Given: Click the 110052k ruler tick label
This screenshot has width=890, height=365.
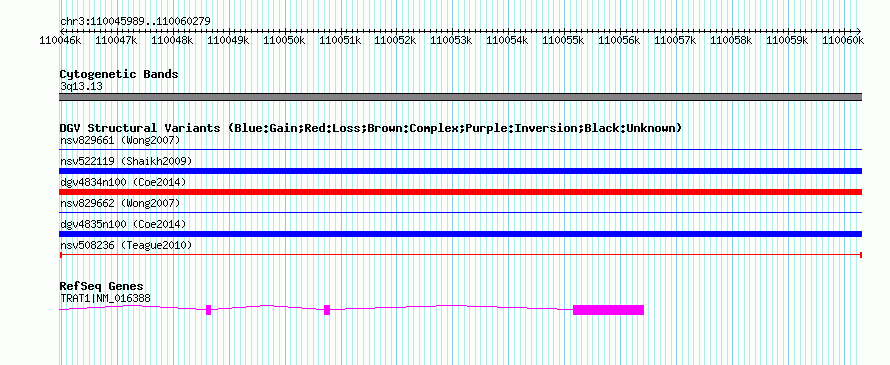Looking at the screenshot, I should pyautogui.click(x=396, y=40).
